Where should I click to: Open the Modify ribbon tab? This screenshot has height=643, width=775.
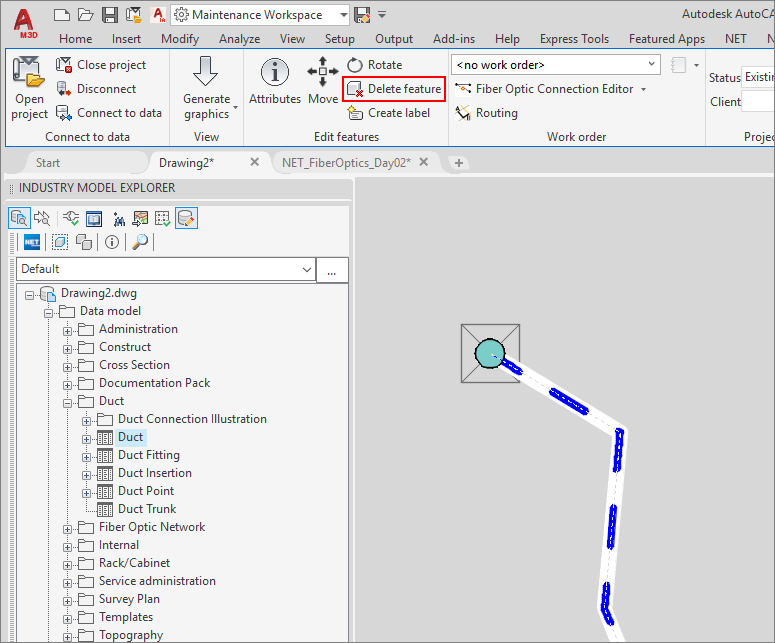tap(180, 39)
